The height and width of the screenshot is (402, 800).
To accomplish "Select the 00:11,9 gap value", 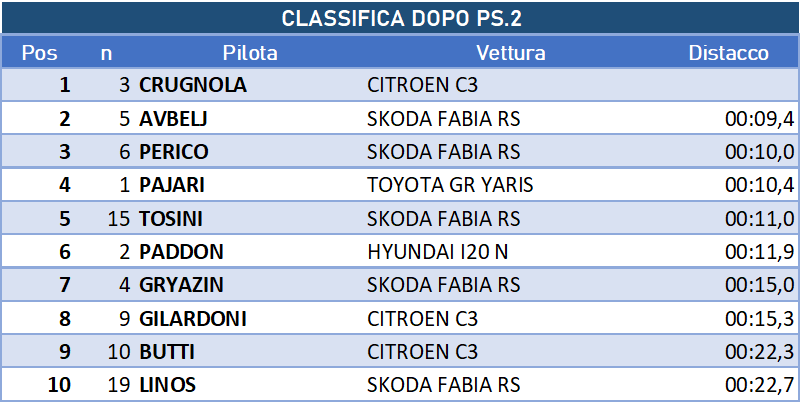I will pos(760,252).
